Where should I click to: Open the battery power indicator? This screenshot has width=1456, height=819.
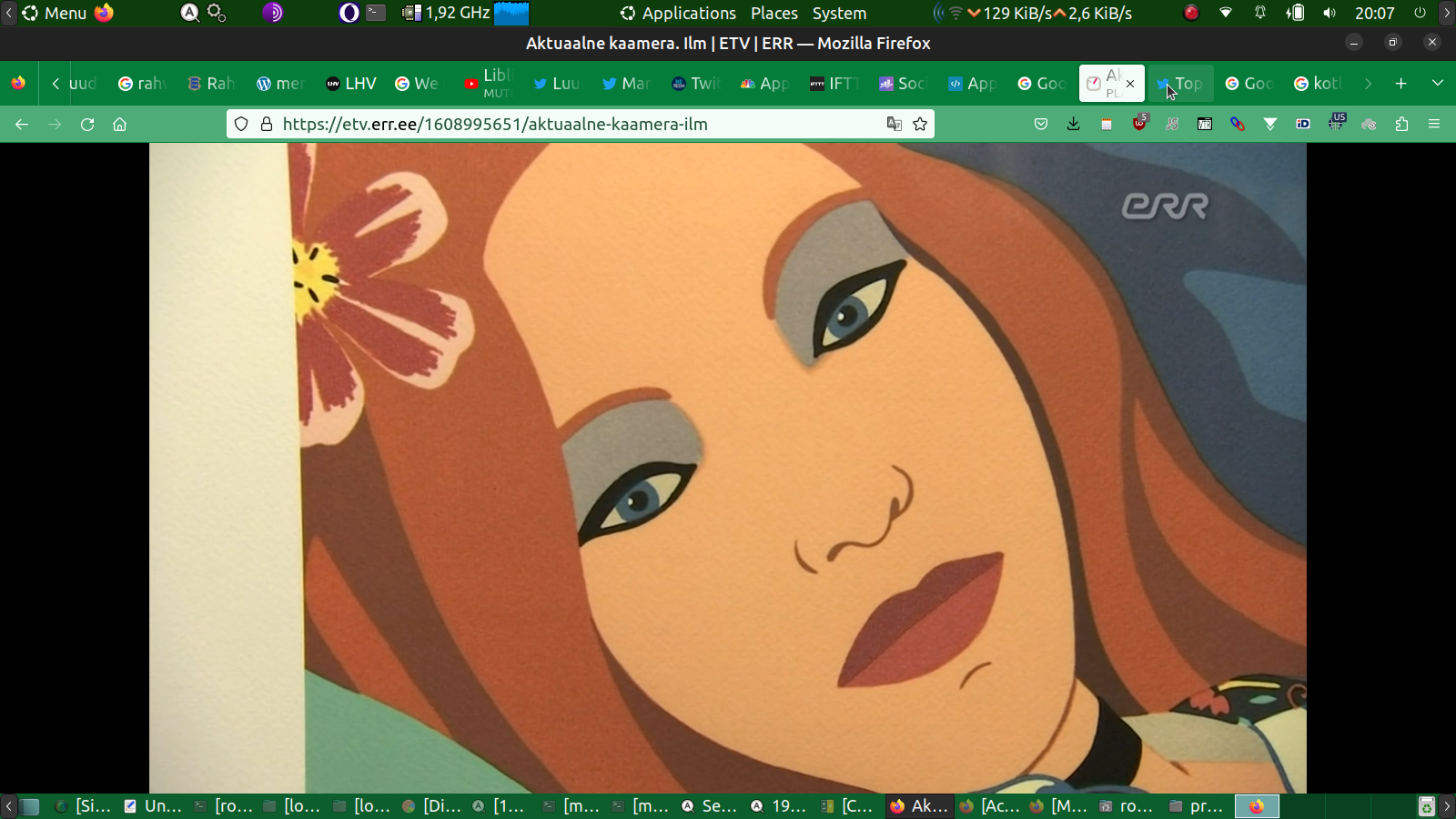pos(1295,13)
